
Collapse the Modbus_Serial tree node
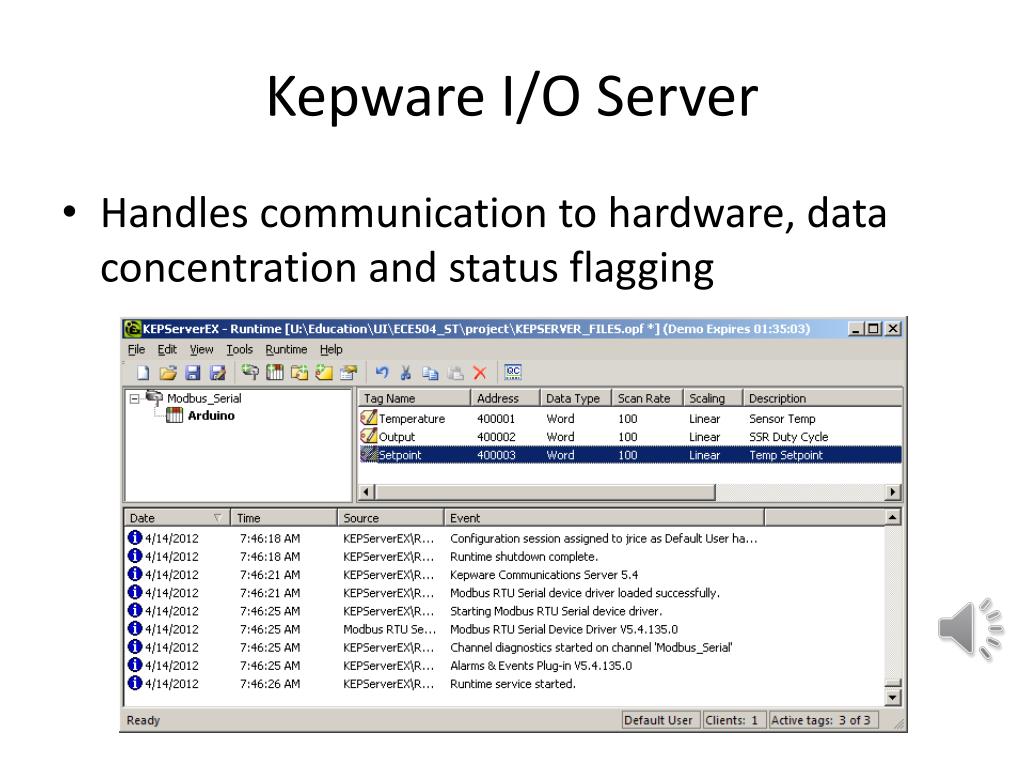pyautogui.click(x=135, y=398)
